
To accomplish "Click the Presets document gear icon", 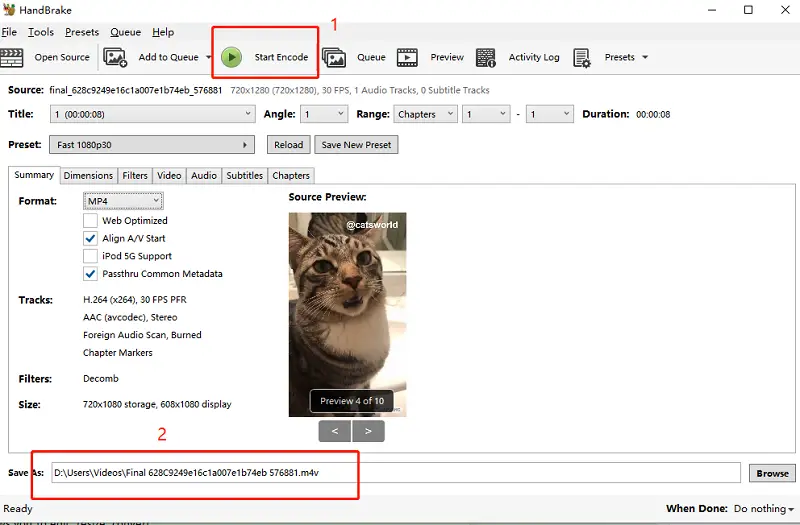I will pyautogui.click(x=582, y=58).
